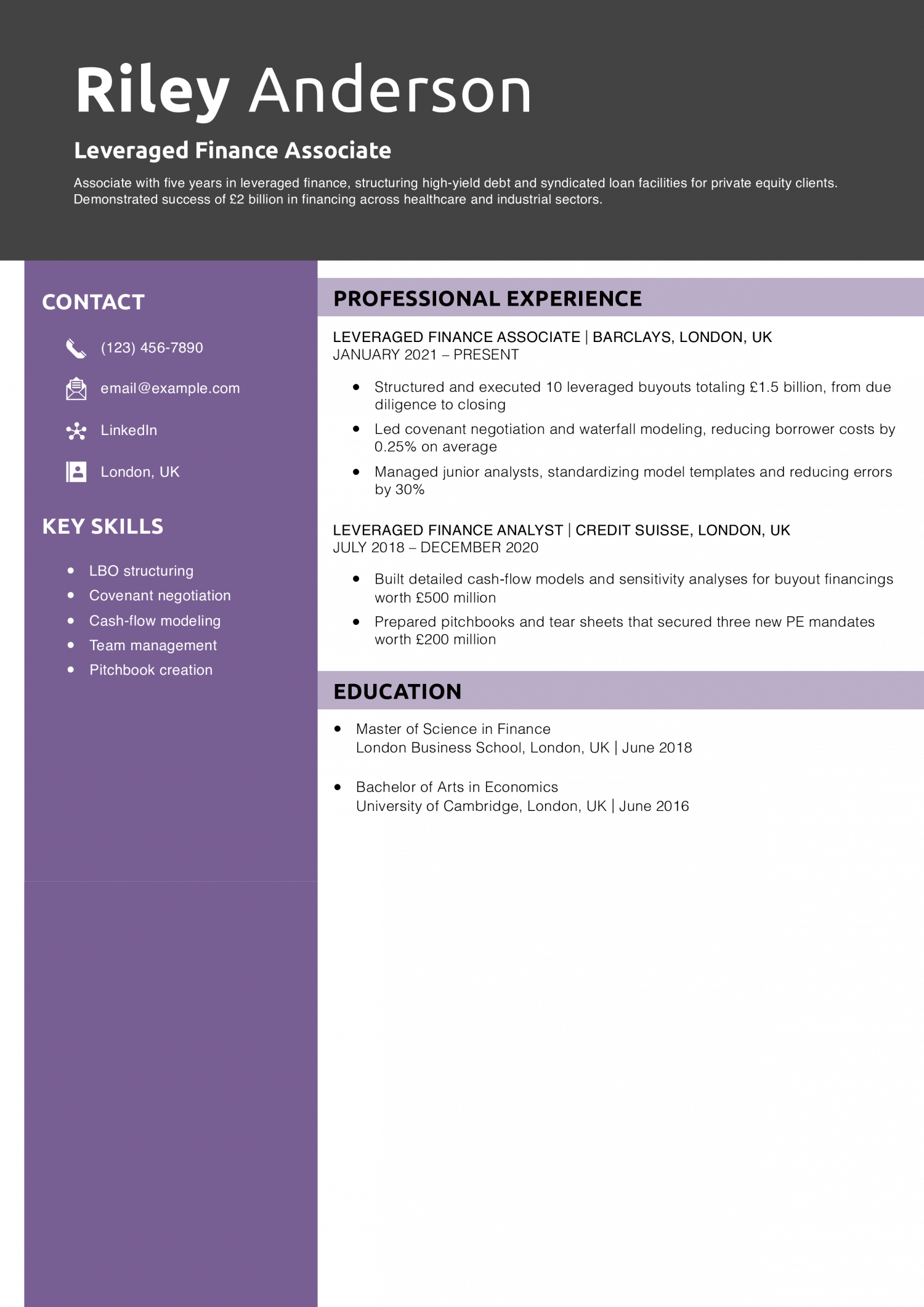Click the Barclays job title line

552,337
